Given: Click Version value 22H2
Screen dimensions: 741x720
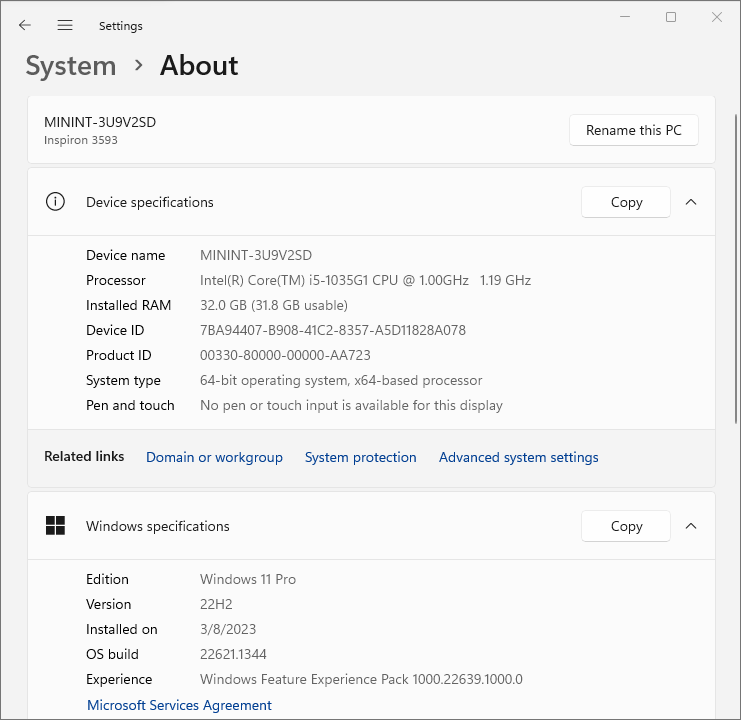Looking at the screenshot, I should [216, 604].
